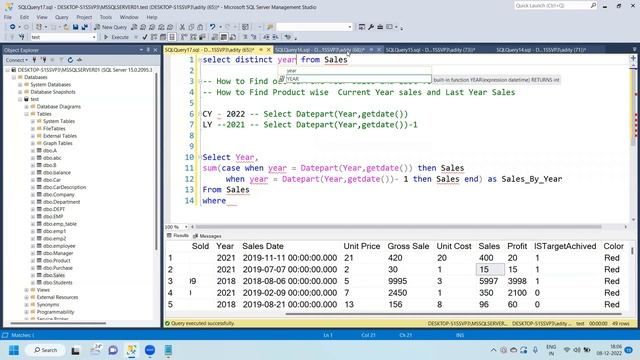The height and width of the screenshot is (360, 640).
Task: Click the Sales column header in results
Action: 489,246
